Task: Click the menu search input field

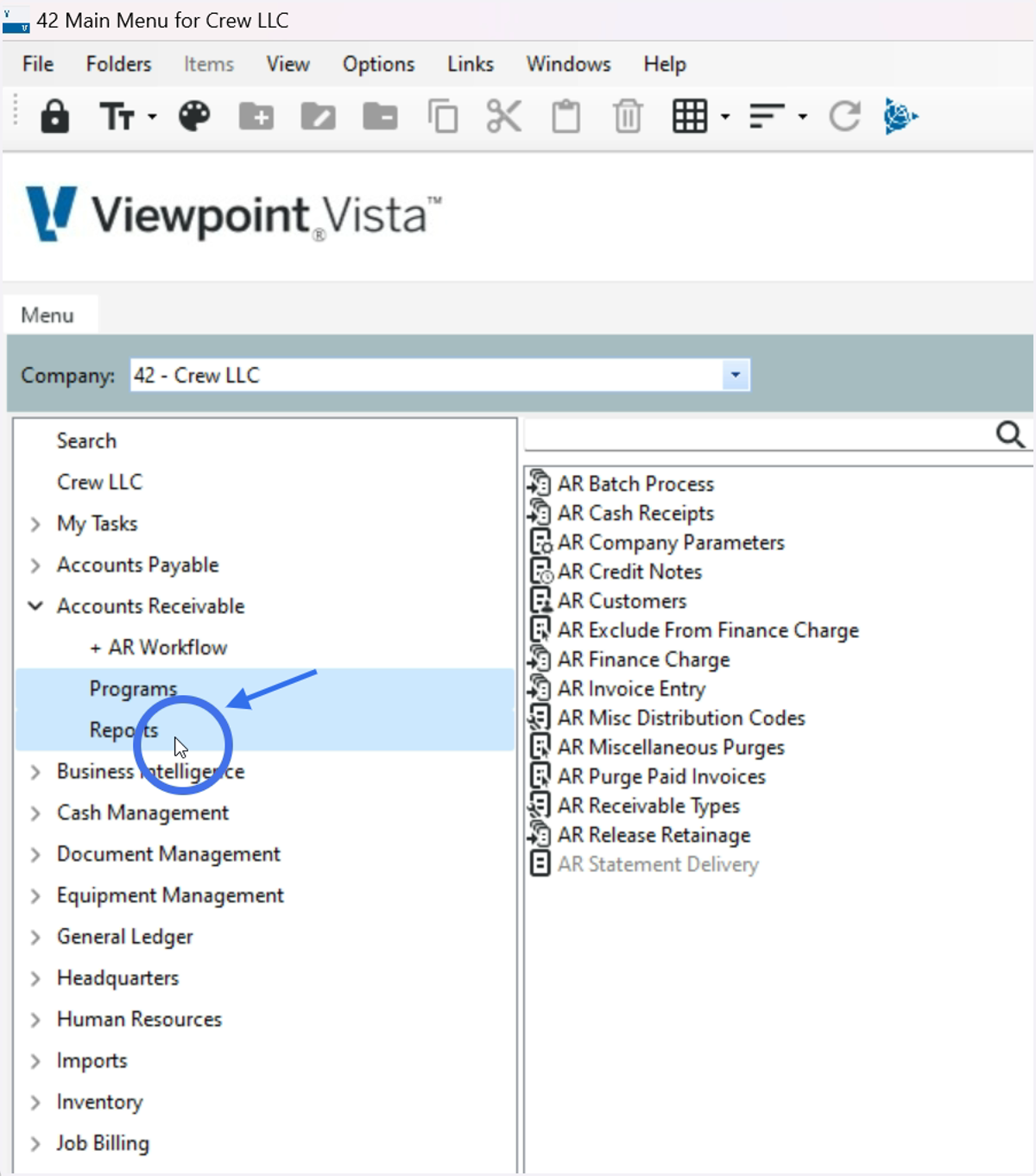Action: click(758, 433)
